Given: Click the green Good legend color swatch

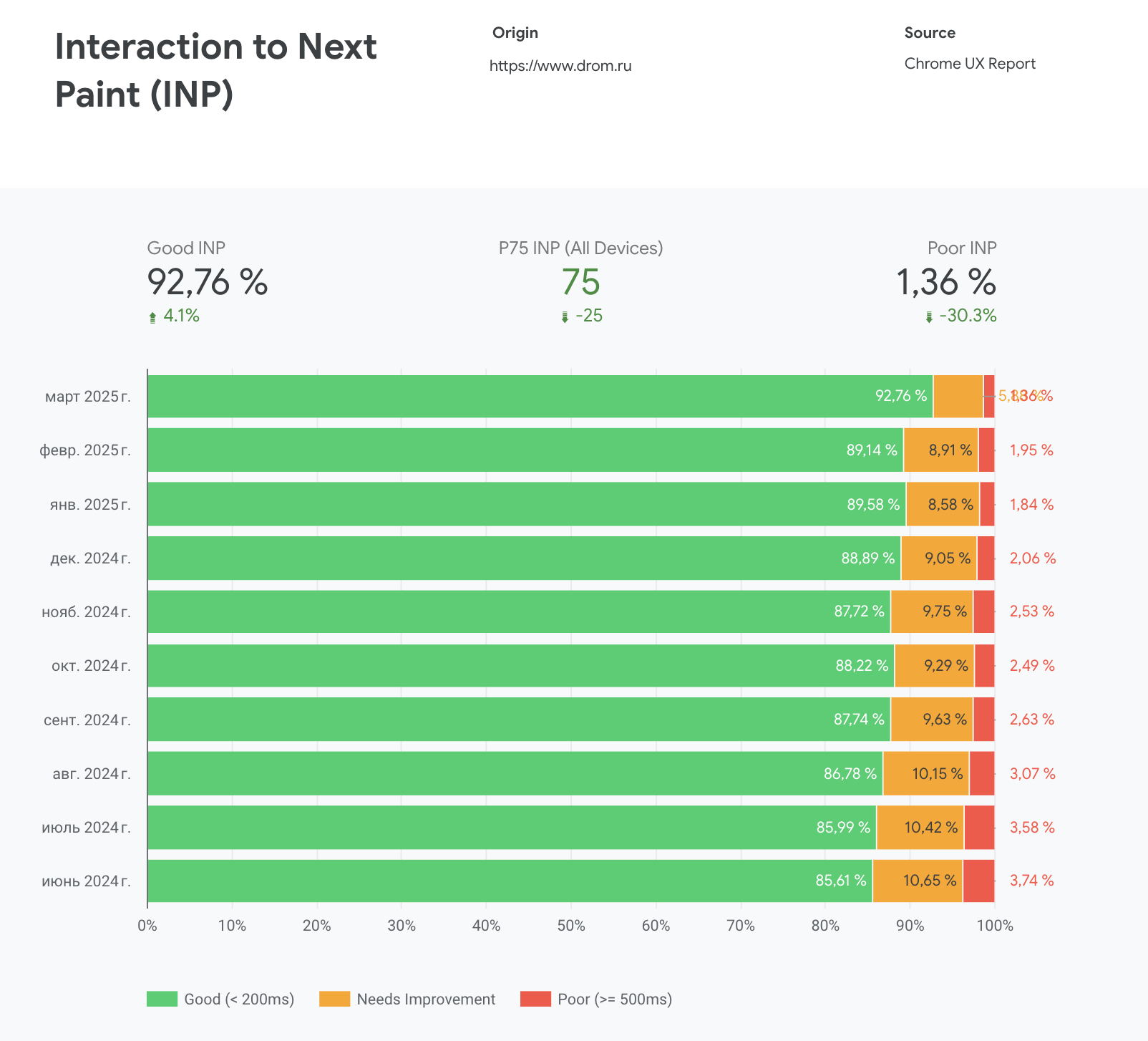Looking at the screenshot, I should (162, 999).
